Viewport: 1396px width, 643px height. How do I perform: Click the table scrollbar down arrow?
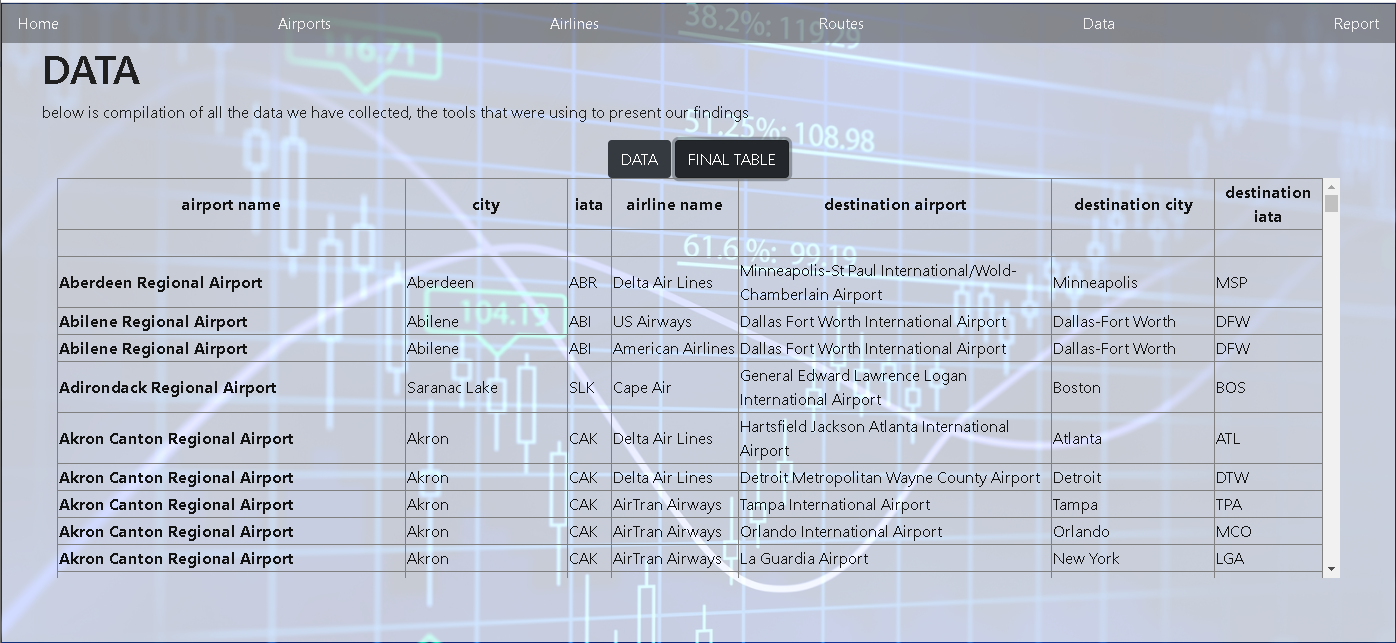[x=1331, y=569]
